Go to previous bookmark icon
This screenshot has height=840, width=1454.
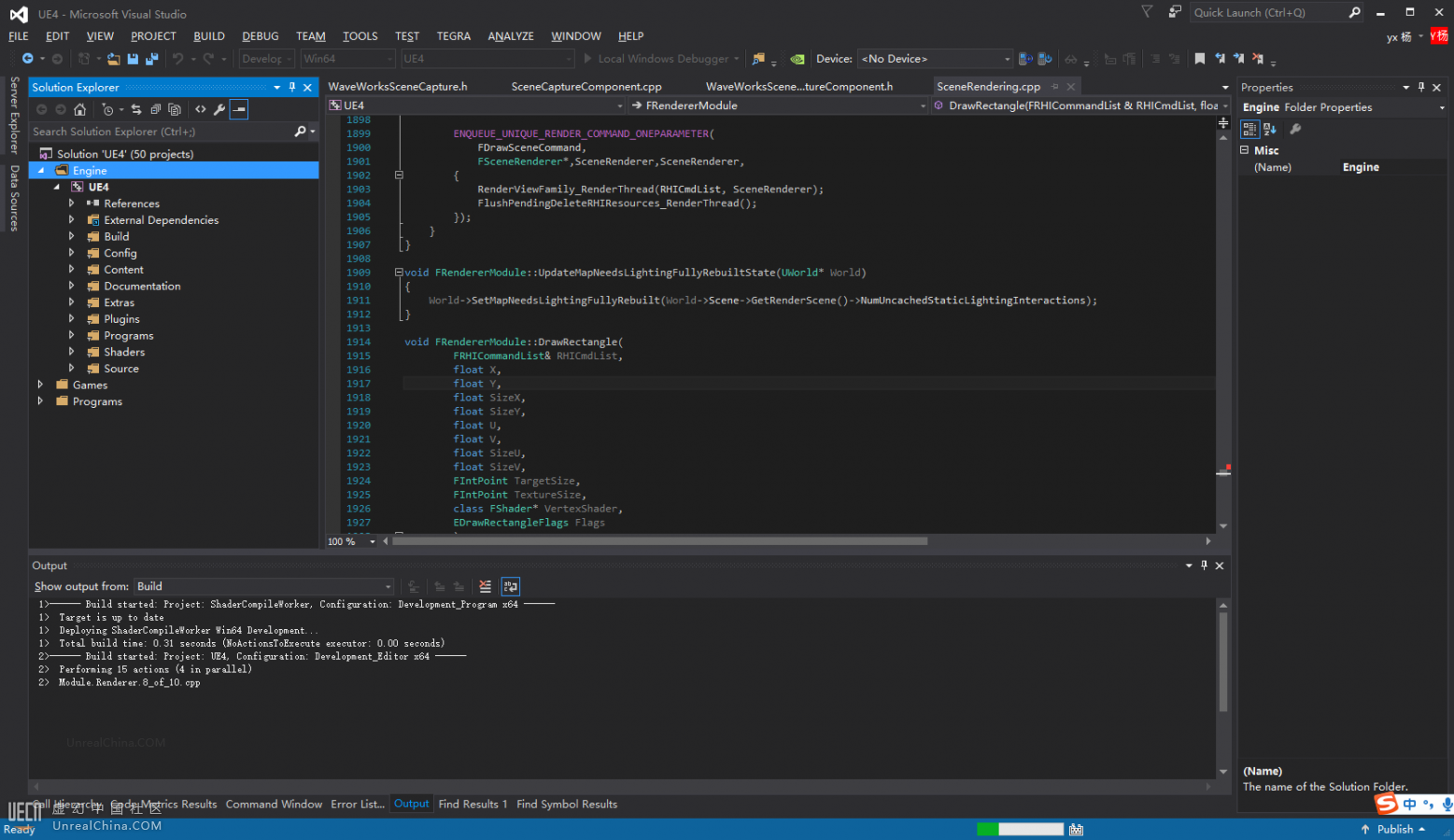coord(1221,59)
